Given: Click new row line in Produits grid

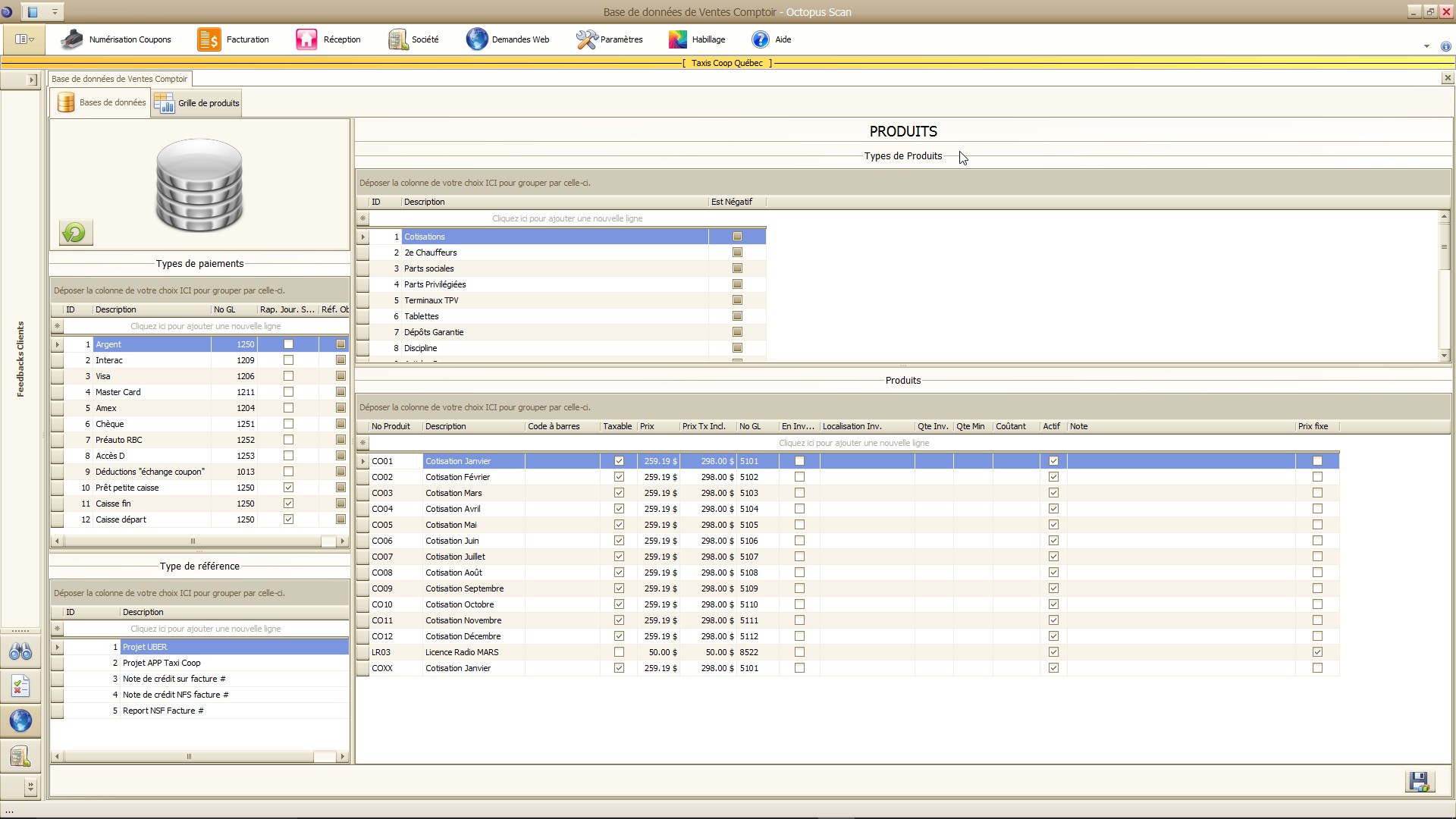Looking at the screenshot, I should (853, 443).
